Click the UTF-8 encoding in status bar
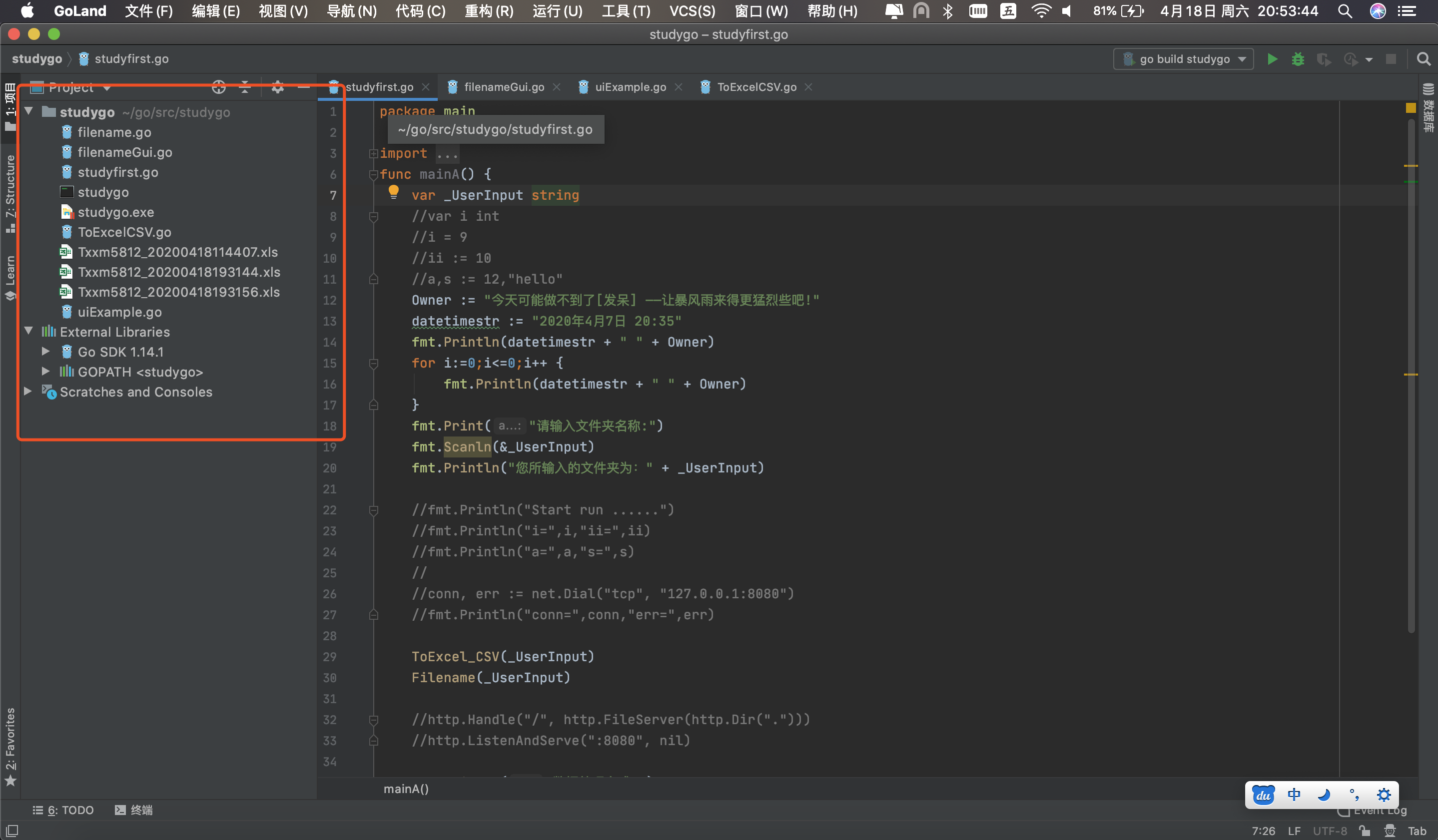Viewport: 1438px width, 840px height. pyautogui.click(x=1330, y=831)
